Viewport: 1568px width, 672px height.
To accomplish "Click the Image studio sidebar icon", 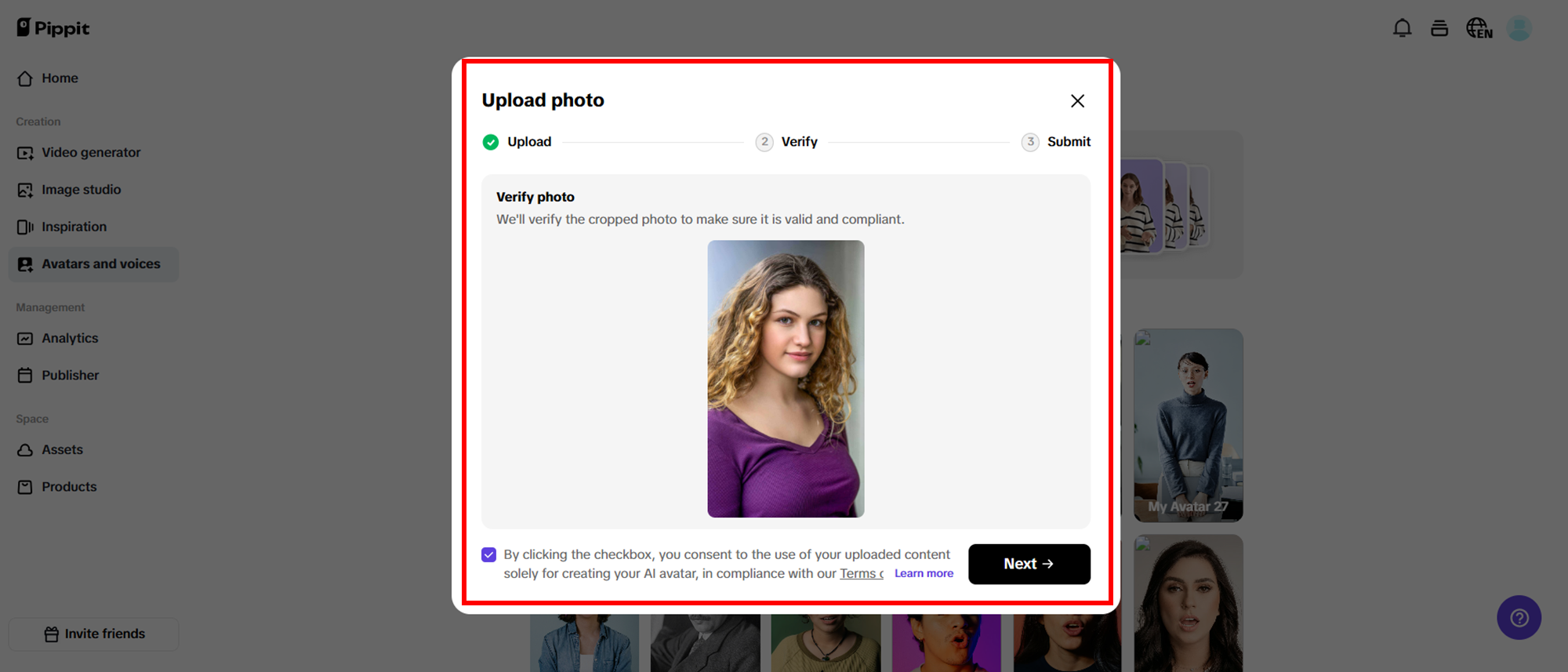I will click(x=25, y=190).
